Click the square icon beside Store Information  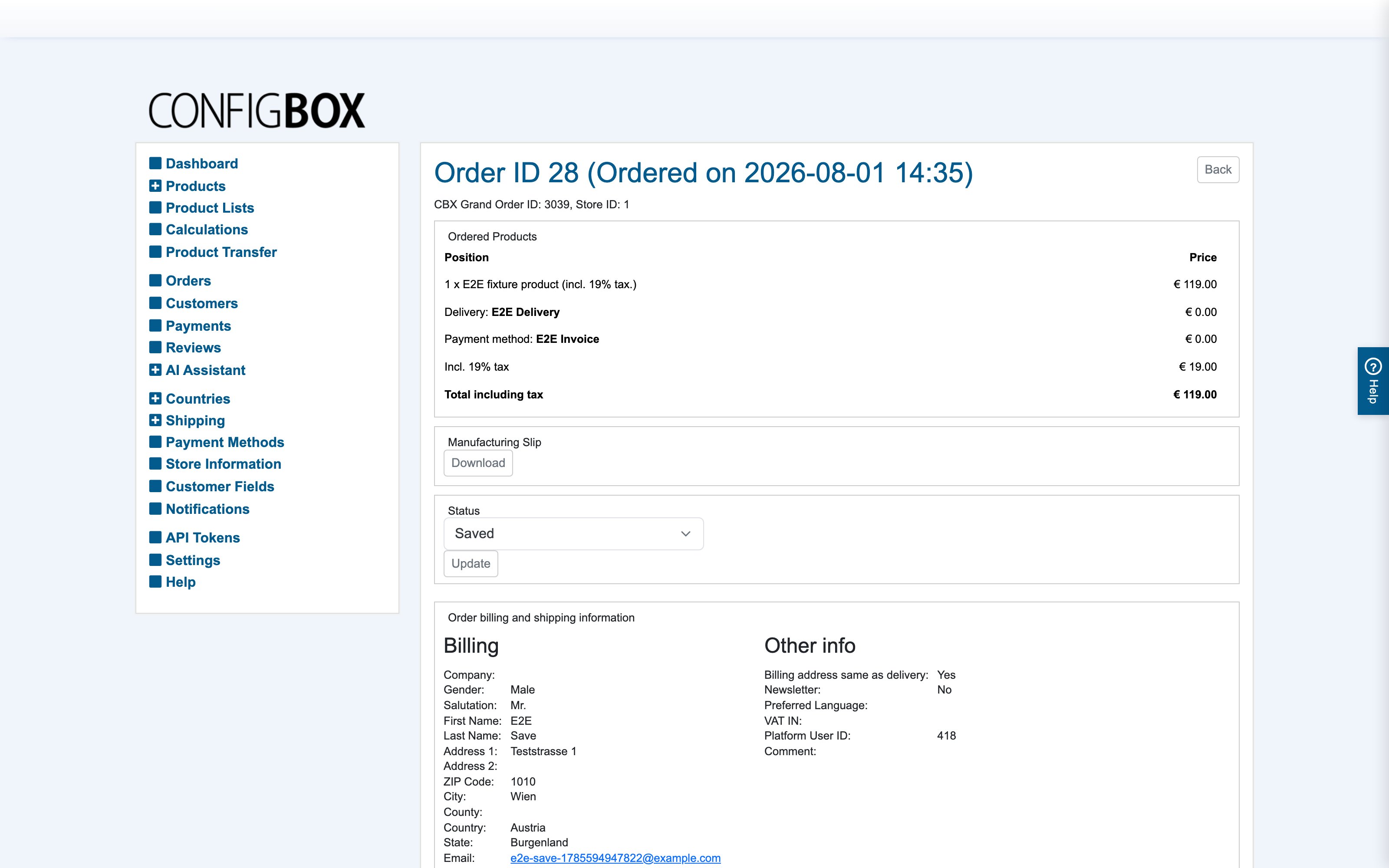155,464
